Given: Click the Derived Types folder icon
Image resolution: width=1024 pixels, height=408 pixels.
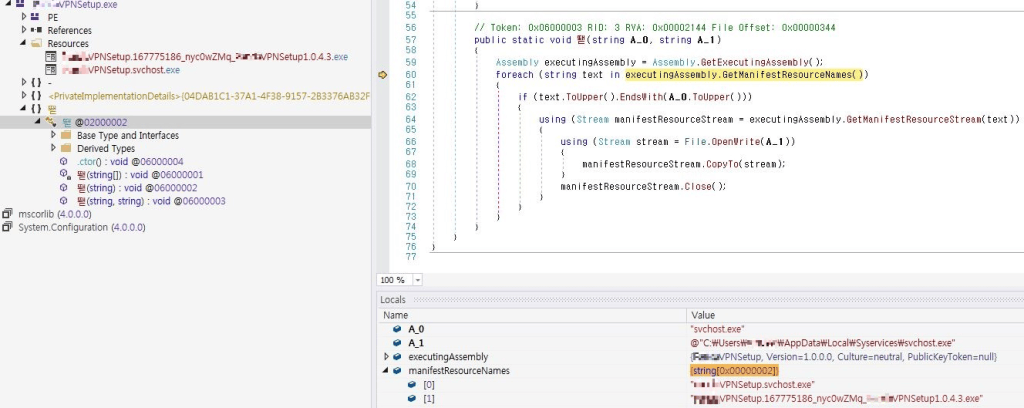Looking at the screenshot, I should click(x=66, y=148).
